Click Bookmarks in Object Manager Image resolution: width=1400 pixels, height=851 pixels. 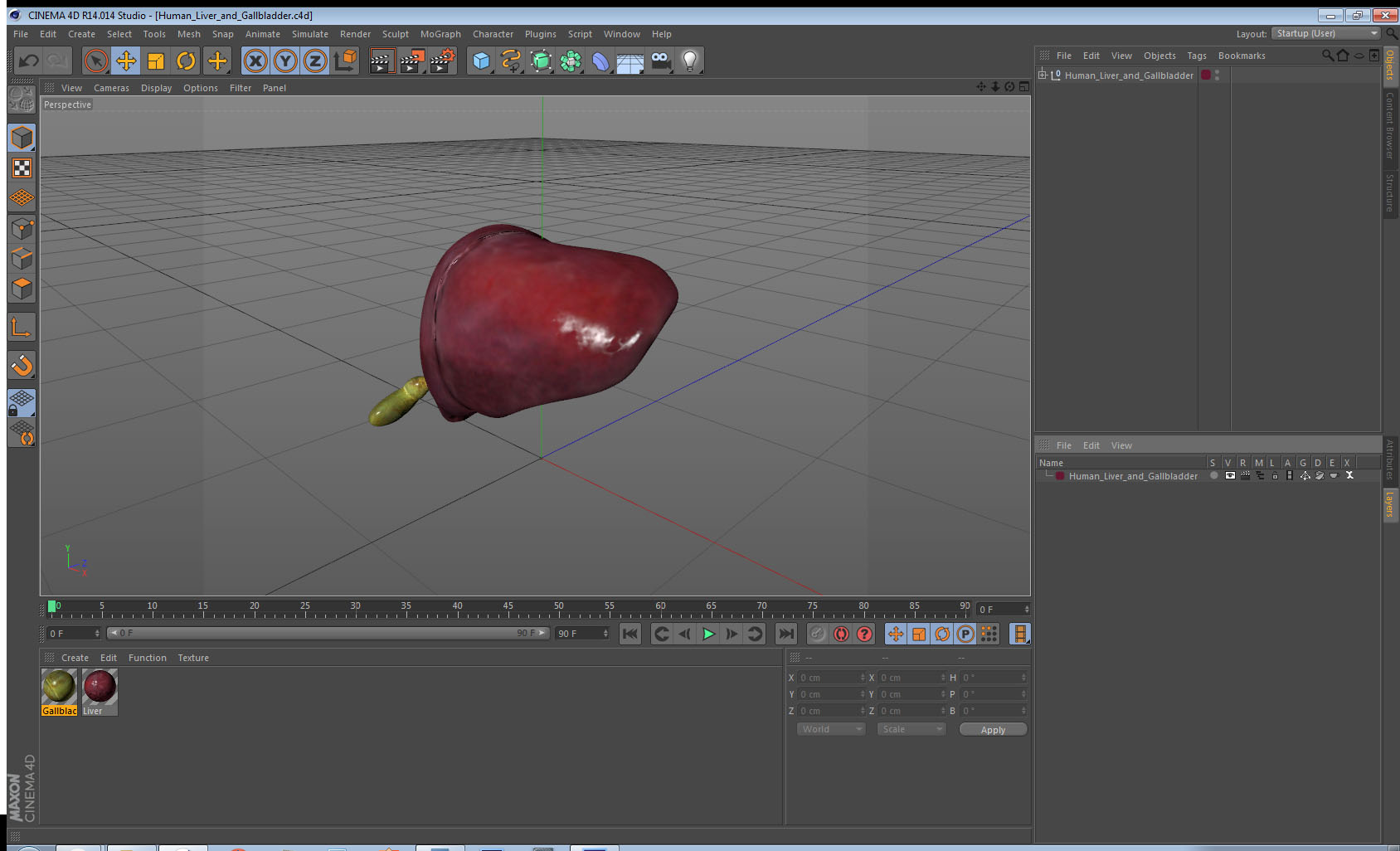[x=1242, y=56]
